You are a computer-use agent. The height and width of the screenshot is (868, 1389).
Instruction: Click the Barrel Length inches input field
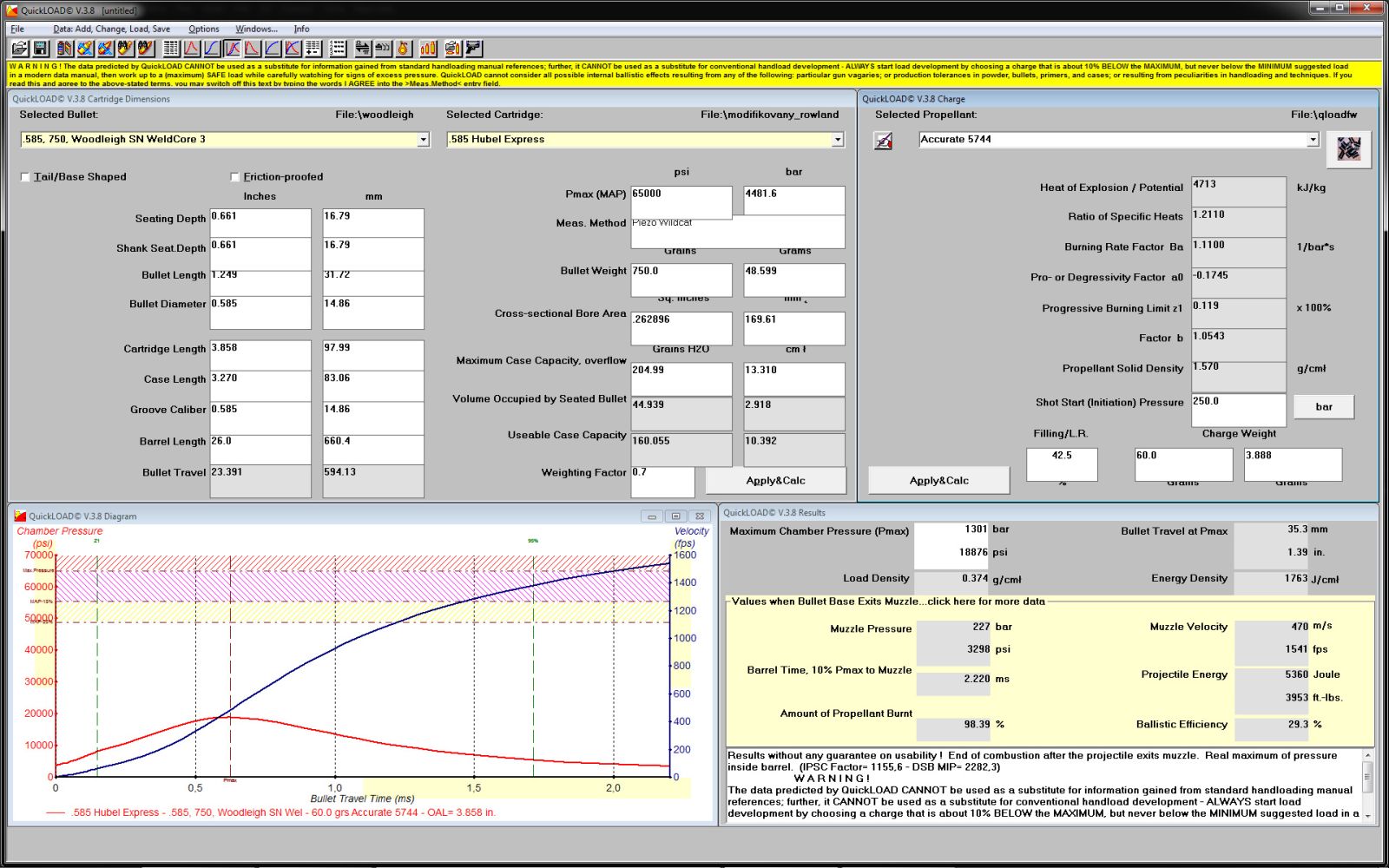260,448
